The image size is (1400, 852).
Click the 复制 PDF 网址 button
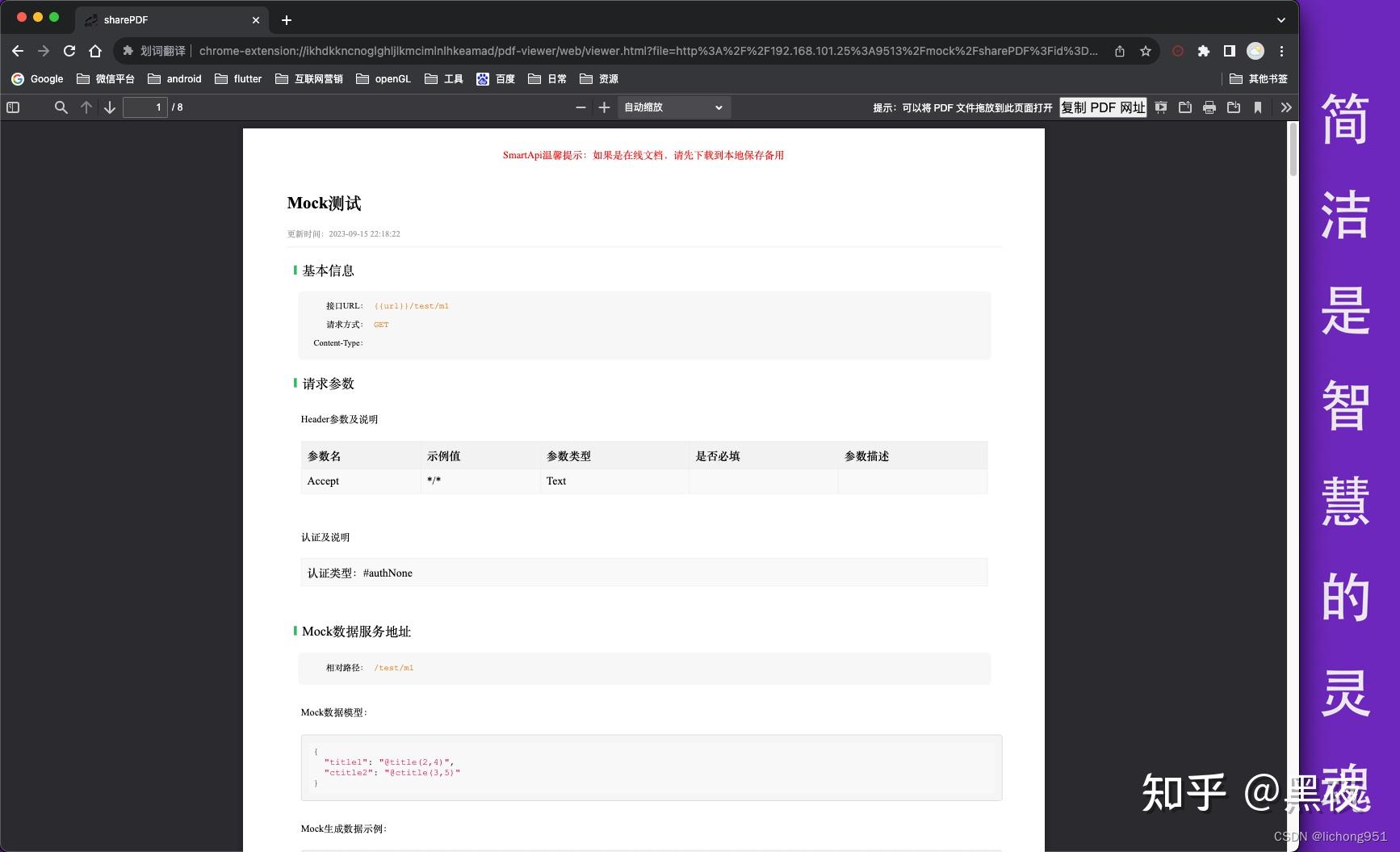click(1102, 107)
